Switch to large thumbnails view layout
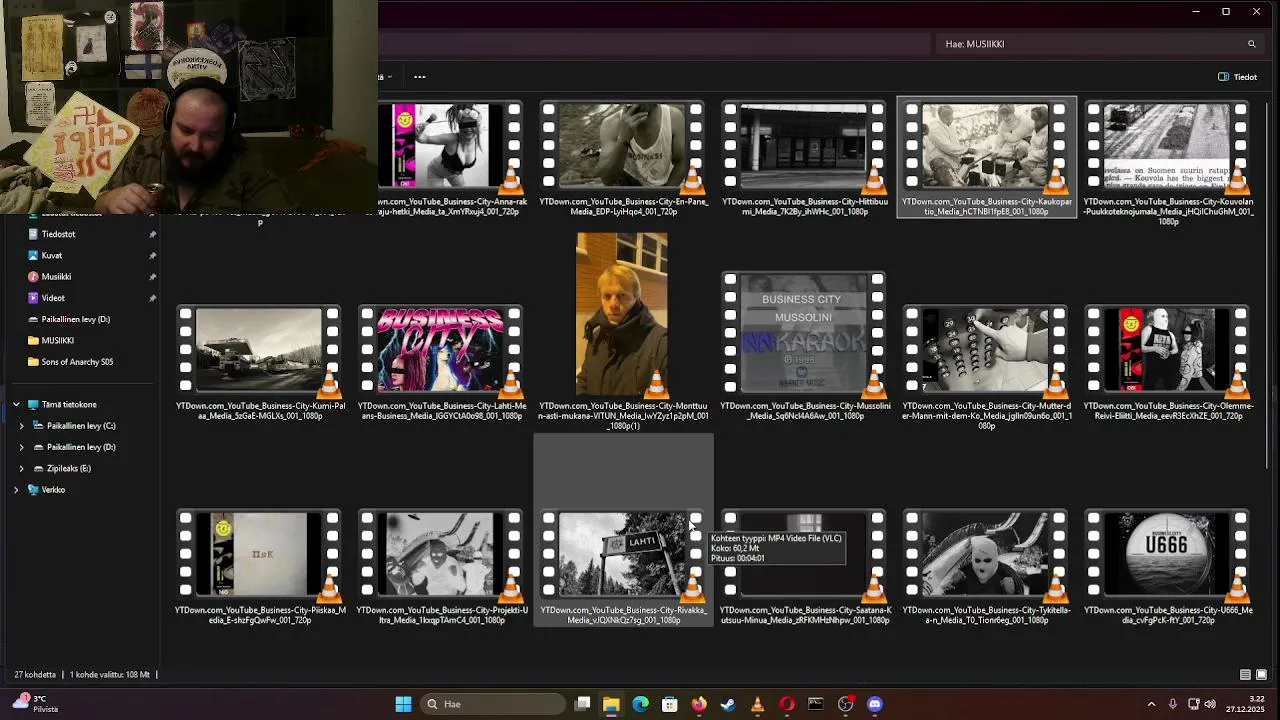The image size is (1280, 720). pyautogui.click(x=1261, y=675)
